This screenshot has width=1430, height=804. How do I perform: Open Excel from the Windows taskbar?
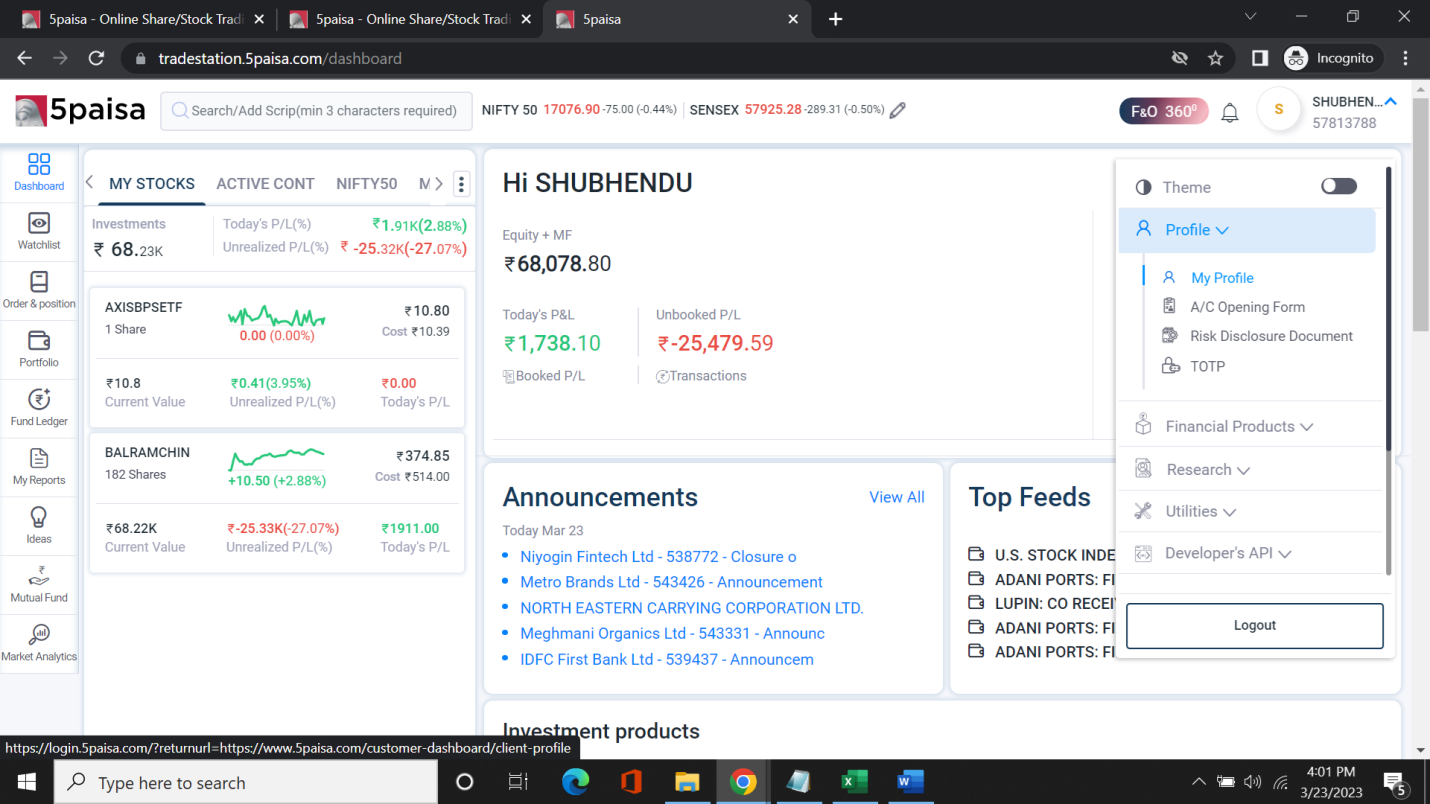pos(854,782)
